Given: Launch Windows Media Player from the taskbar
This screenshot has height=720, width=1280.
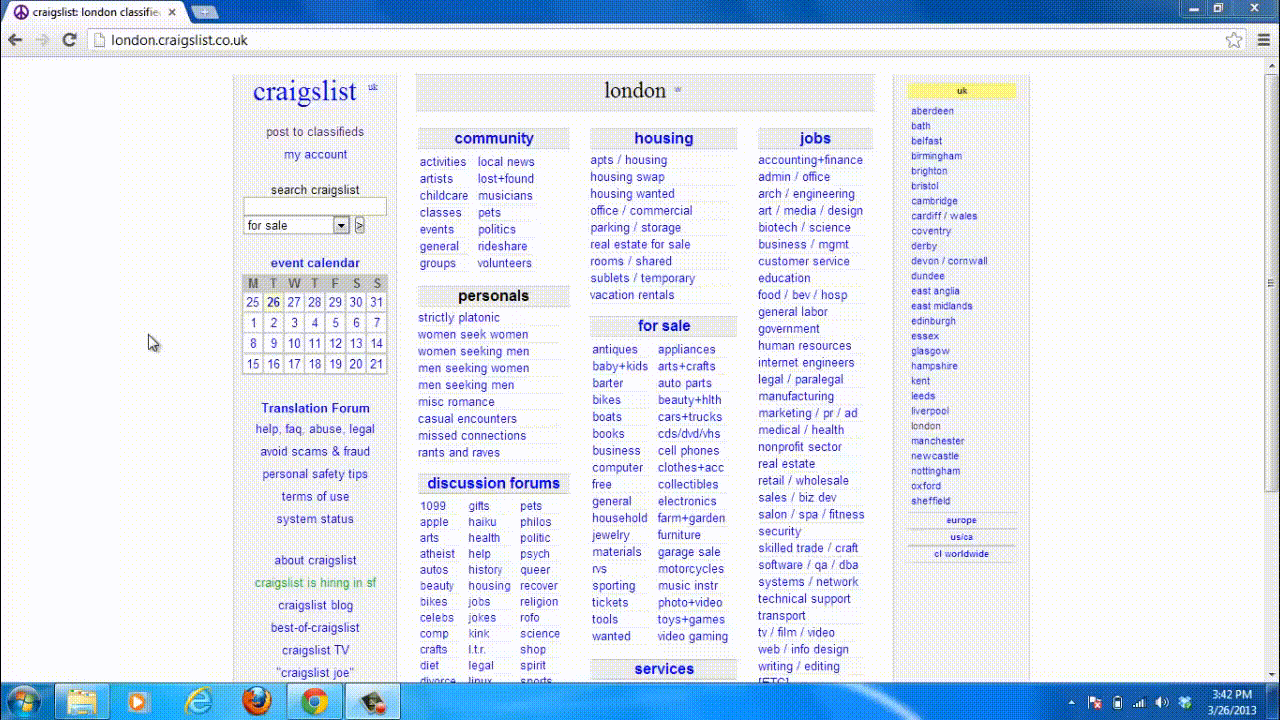Looking at the screenshot, I should 138,702.
